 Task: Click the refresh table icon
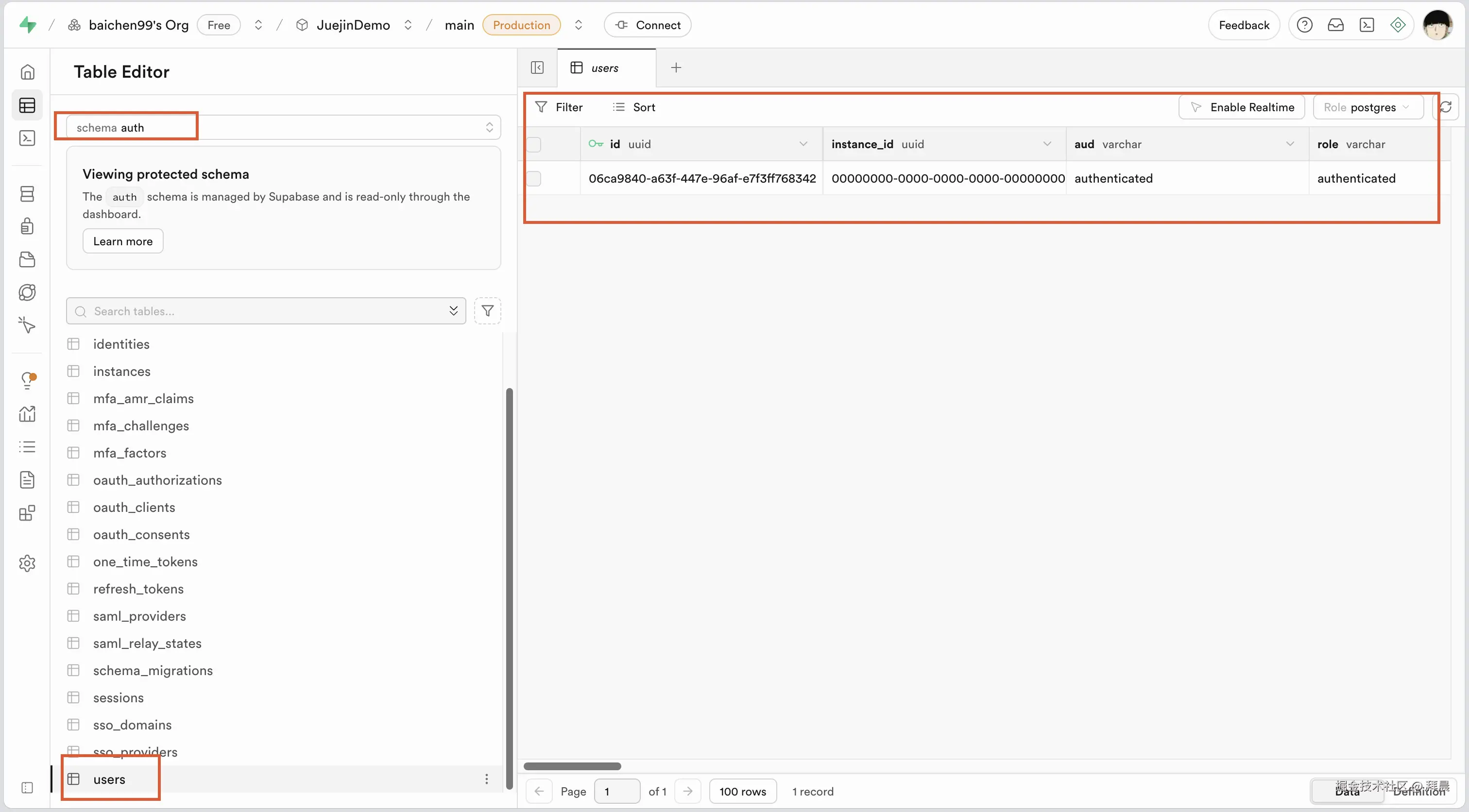tap(1445, 107)
